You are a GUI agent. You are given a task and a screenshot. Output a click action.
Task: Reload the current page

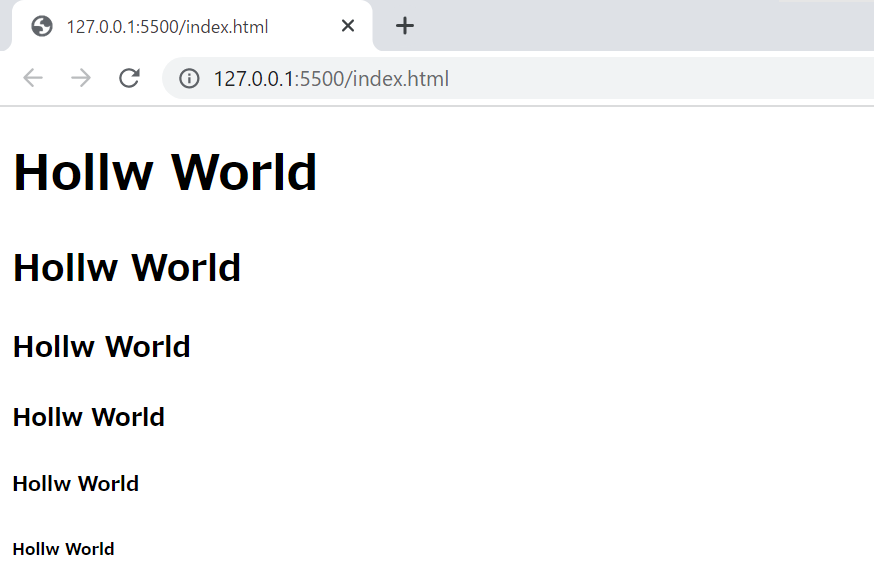click(129, 78)
